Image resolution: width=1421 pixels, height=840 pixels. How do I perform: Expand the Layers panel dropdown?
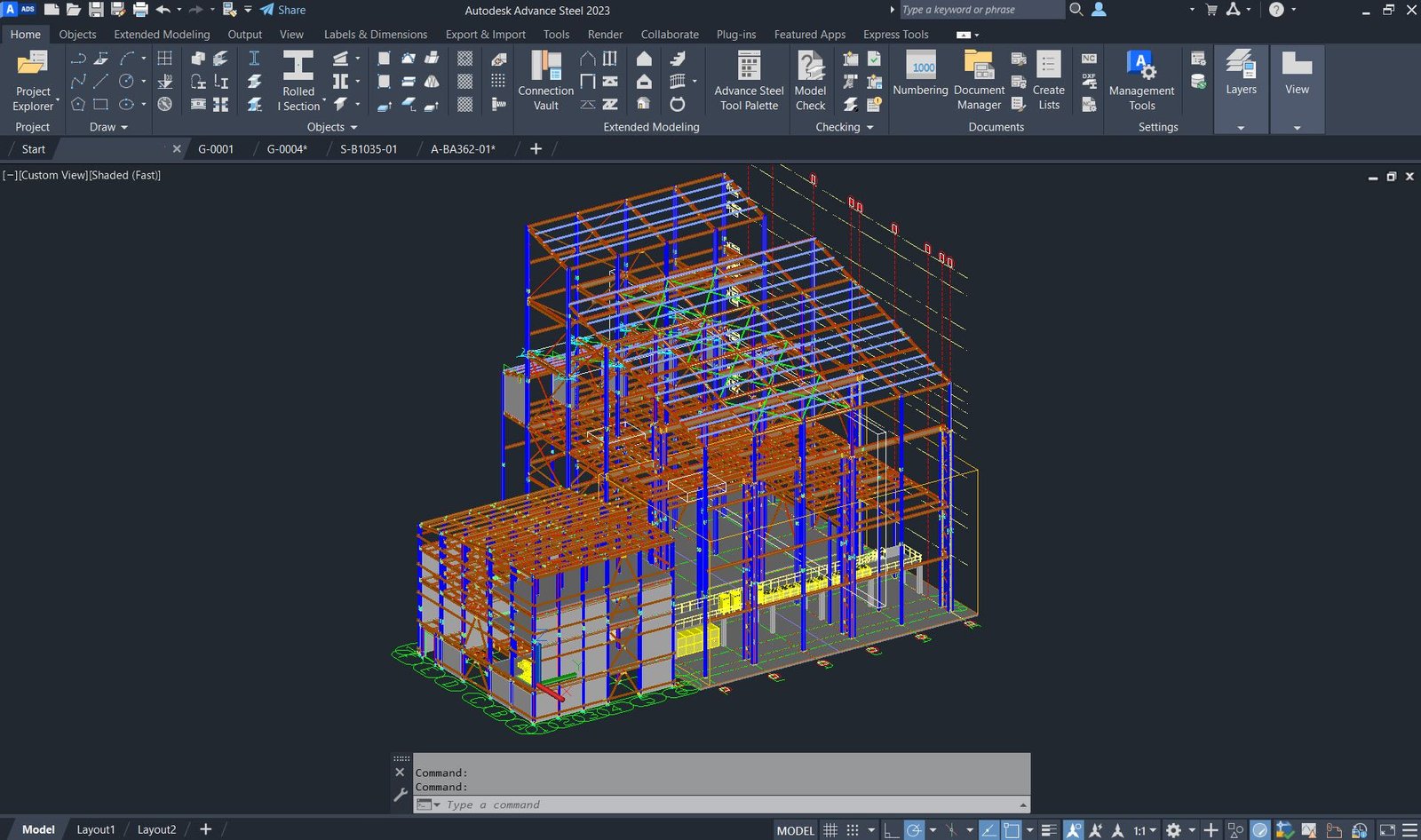coord(1241,128)
